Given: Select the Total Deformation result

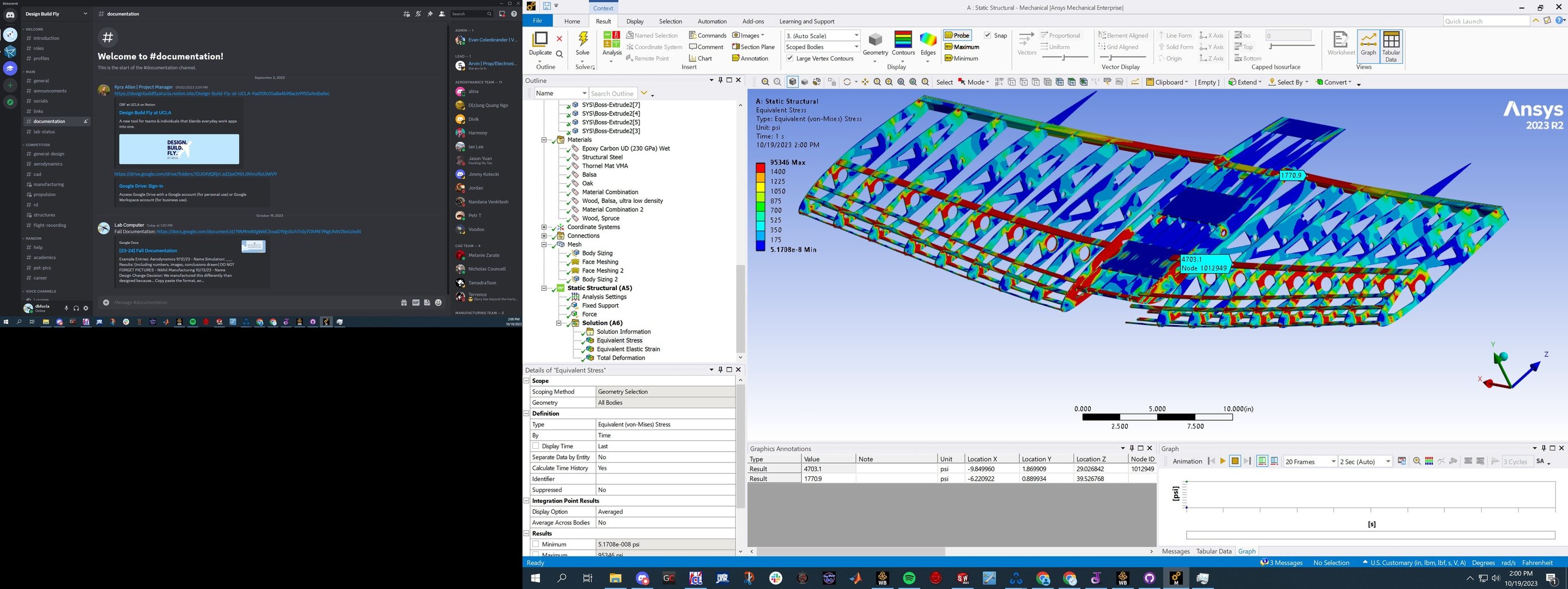Looking at the screenshot, I should [x=620, y=358].
